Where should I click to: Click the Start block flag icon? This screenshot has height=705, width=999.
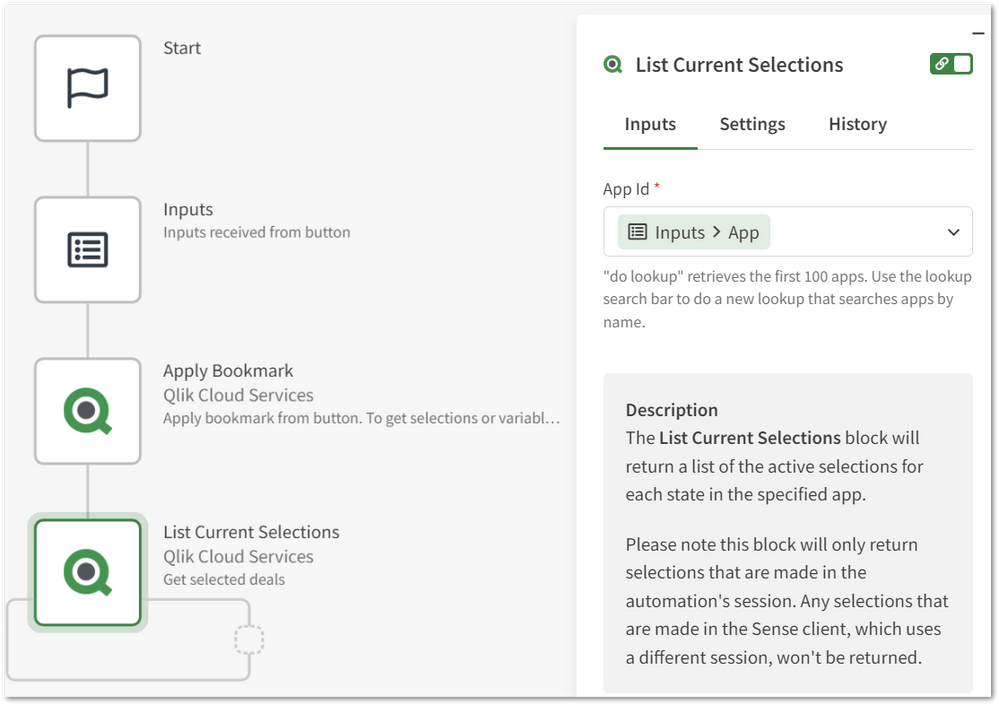(x=87, y=88)
